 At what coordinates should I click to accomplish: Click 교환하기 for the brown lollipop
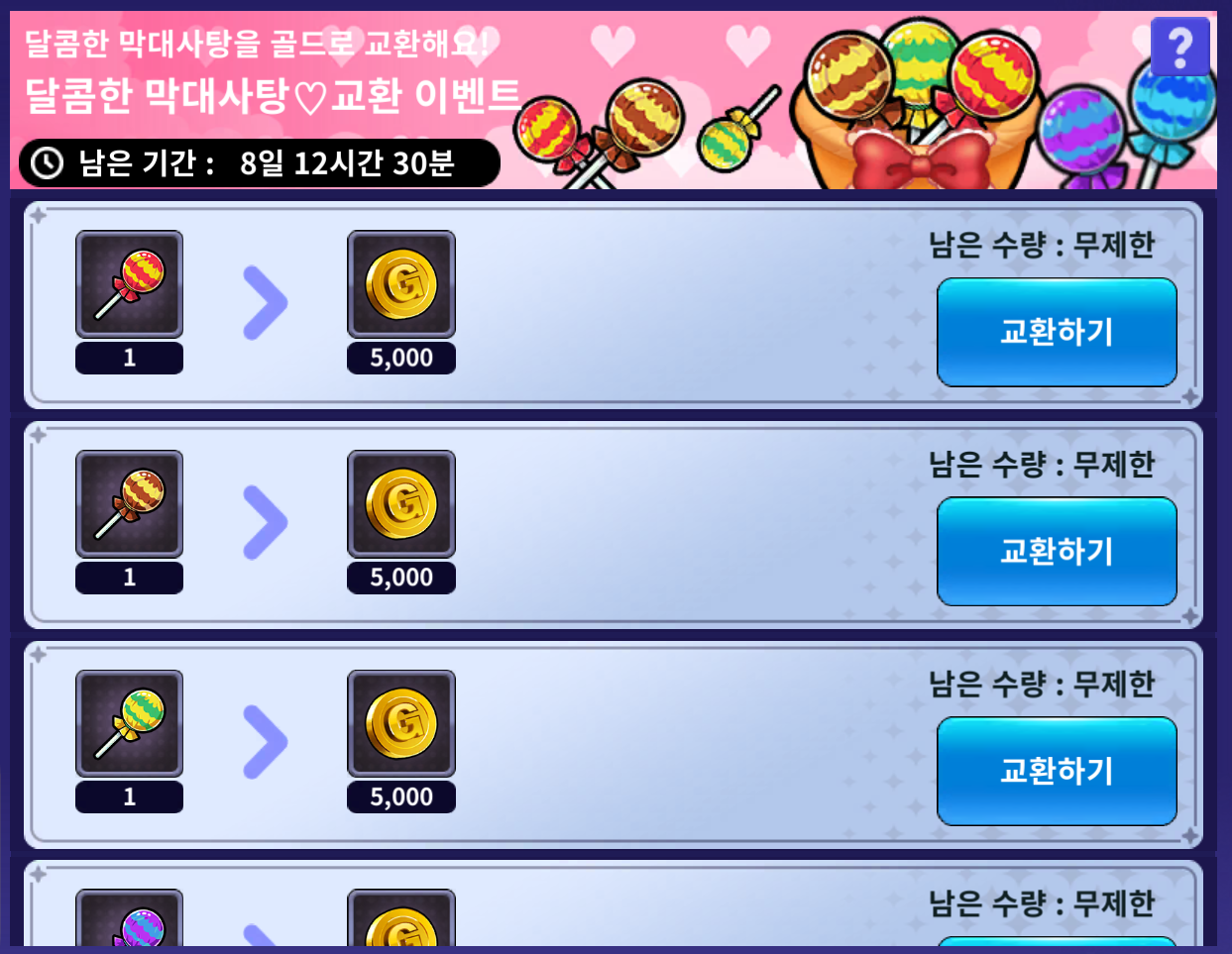1057,552
